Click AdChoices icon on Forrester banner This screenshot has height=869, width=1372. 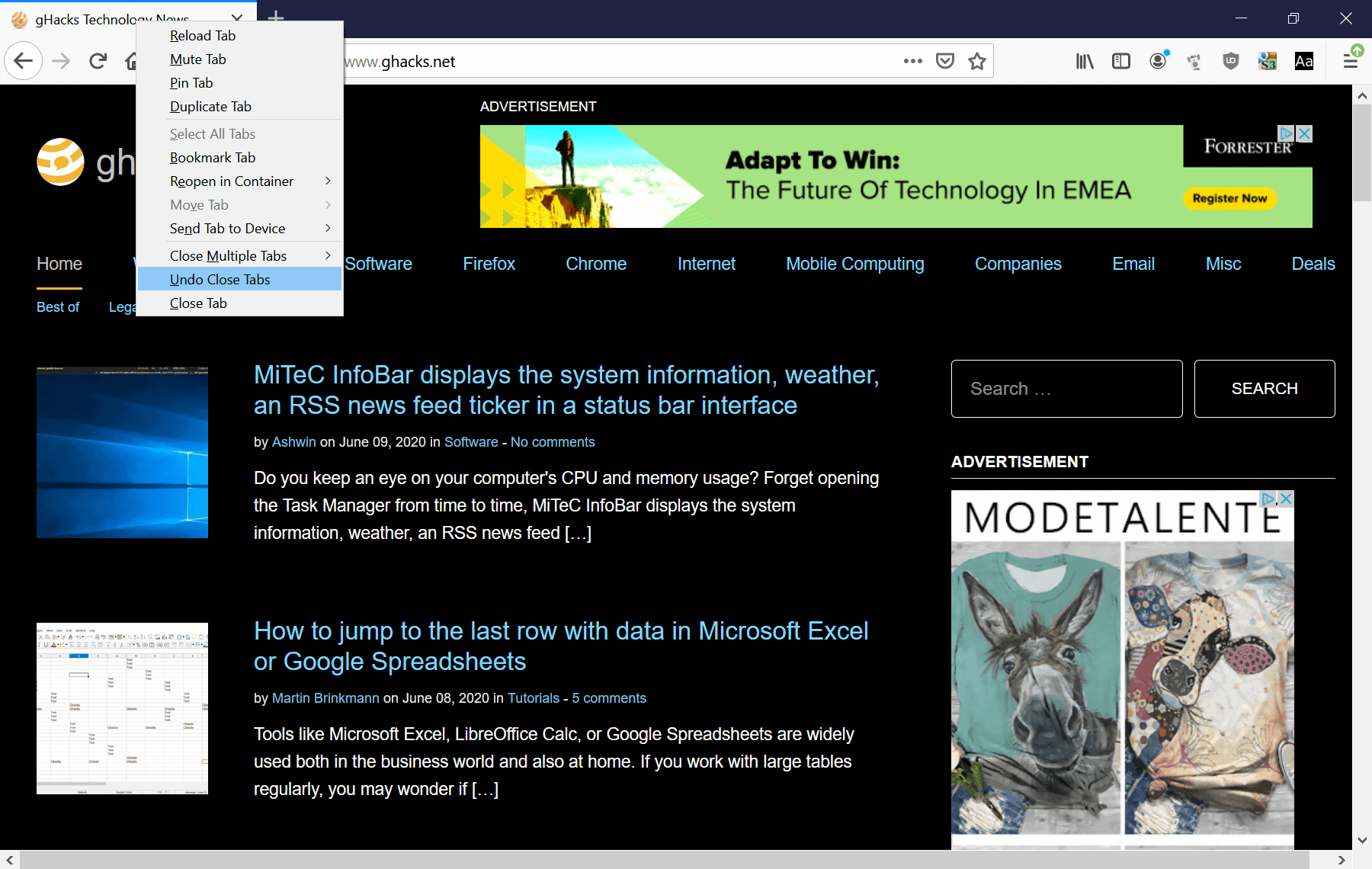tap(1287, 133)
